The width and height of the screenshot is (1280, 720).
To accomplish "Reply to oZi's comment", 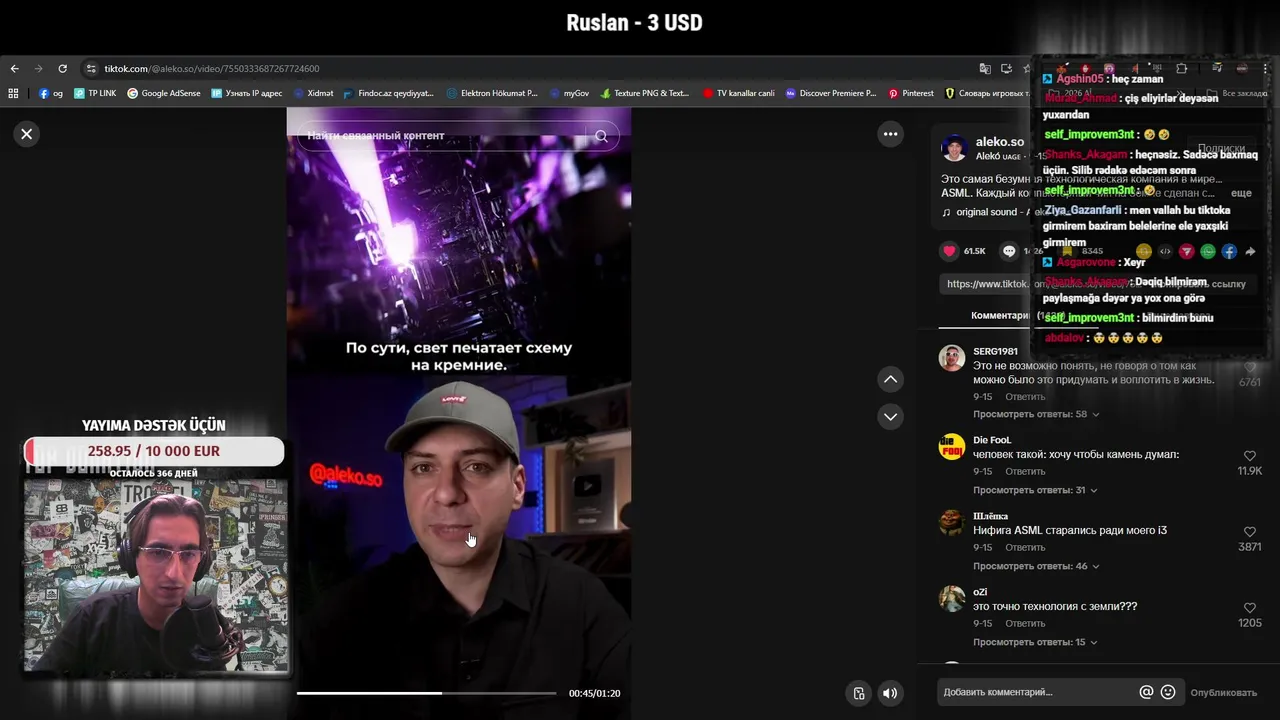I will coord(1025,623).
